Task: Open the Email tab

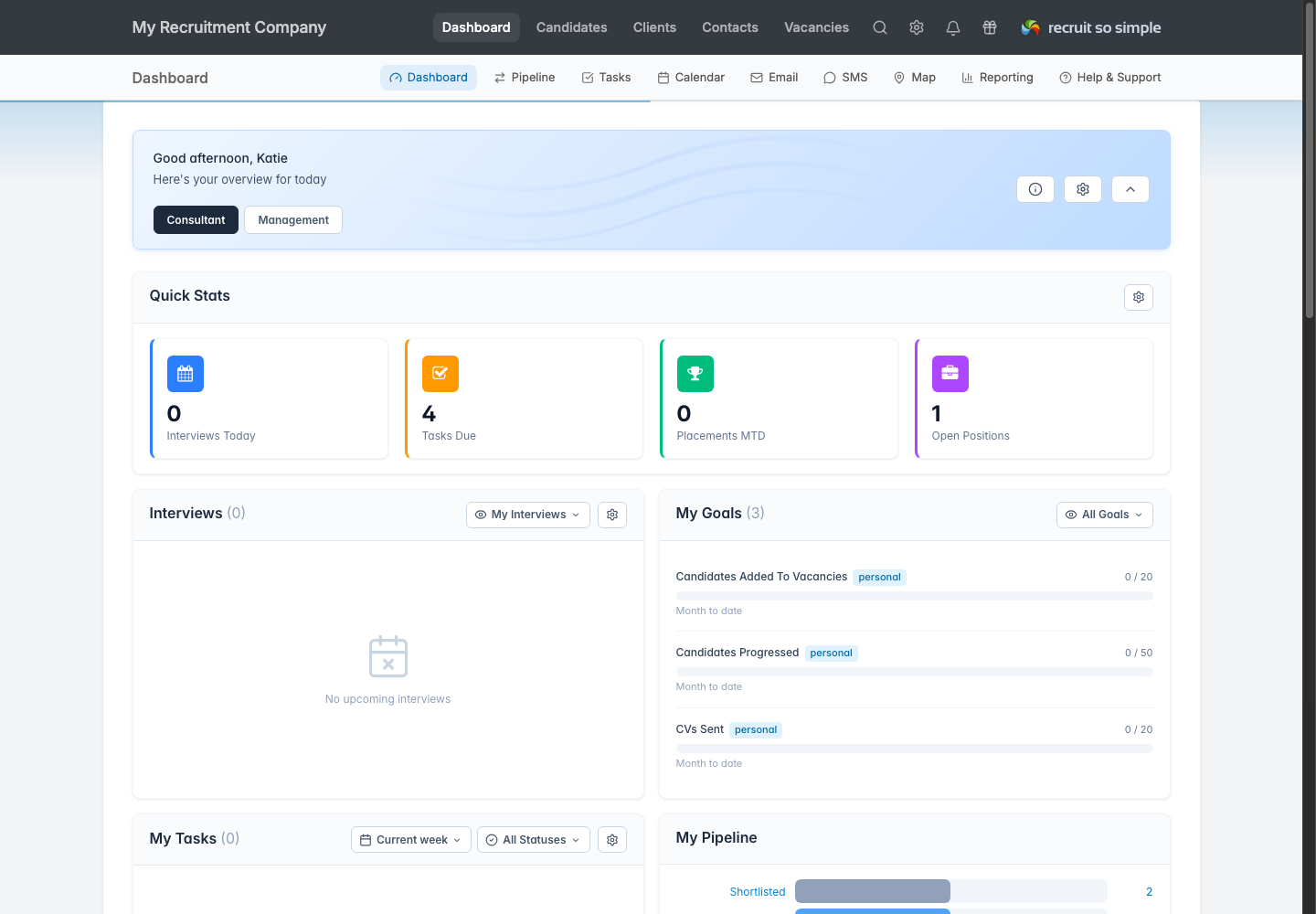Action: coord(774,78)
